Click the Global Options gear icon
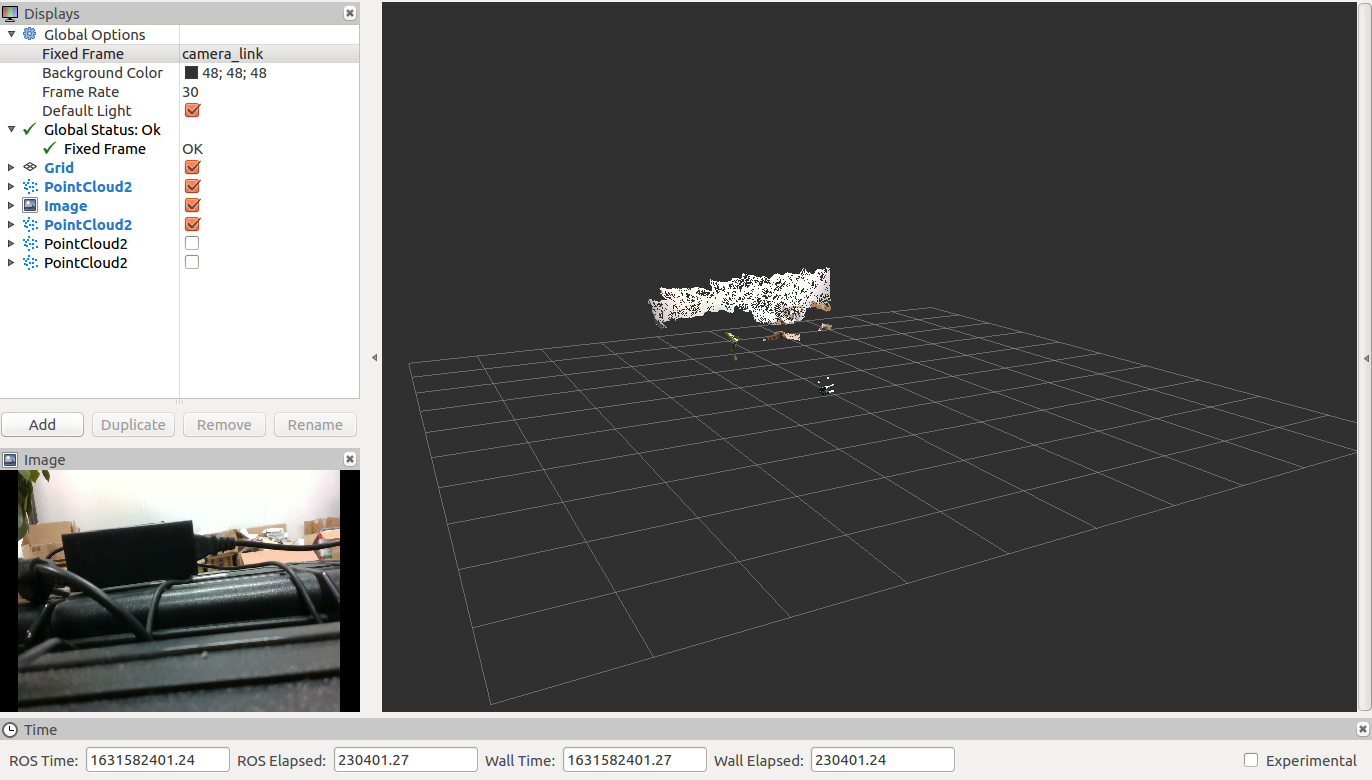The height and width of the screenshot is (780, 1372). coord(30,34)
